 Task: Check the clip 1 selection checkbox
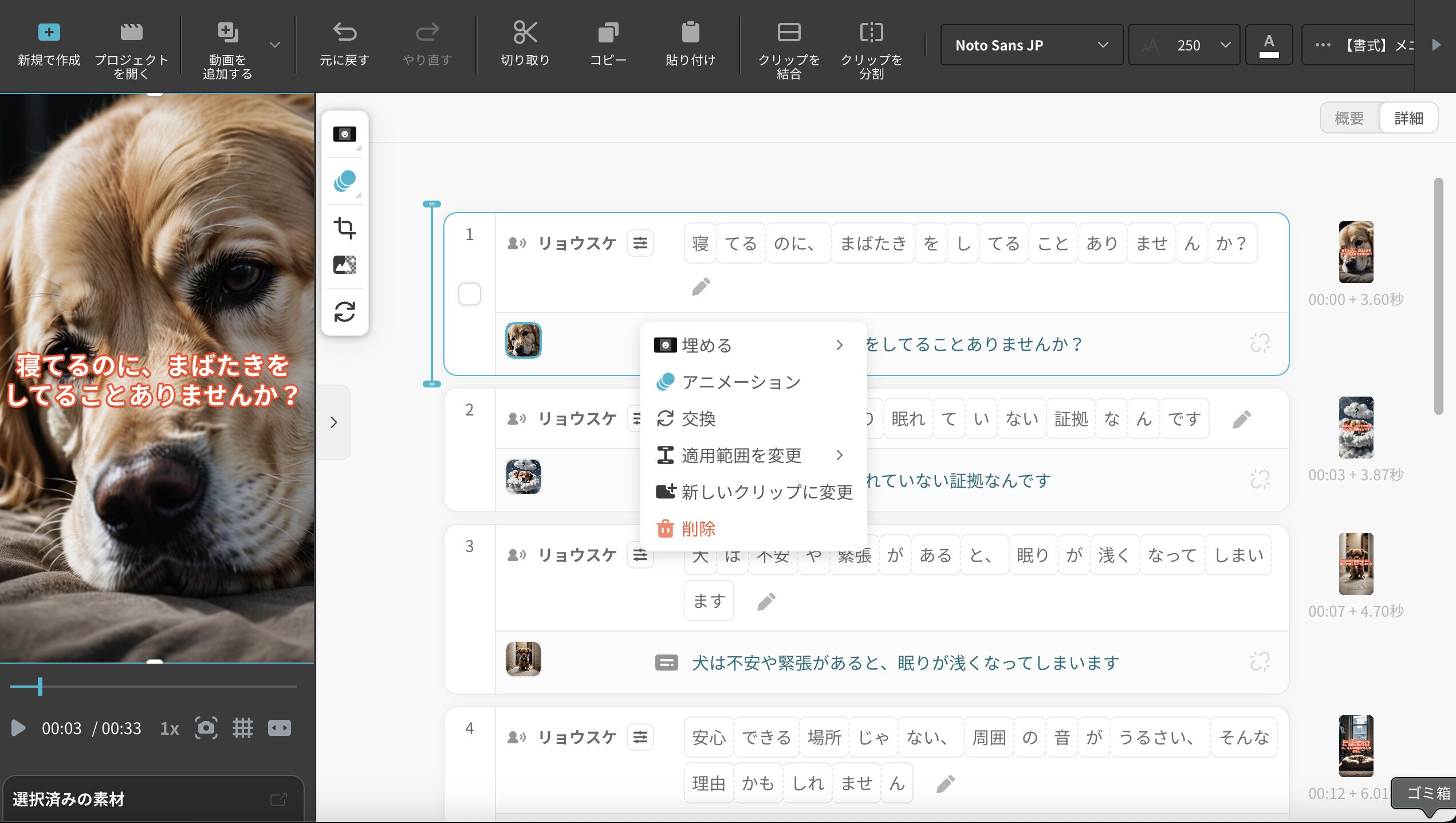click(469, 294)
